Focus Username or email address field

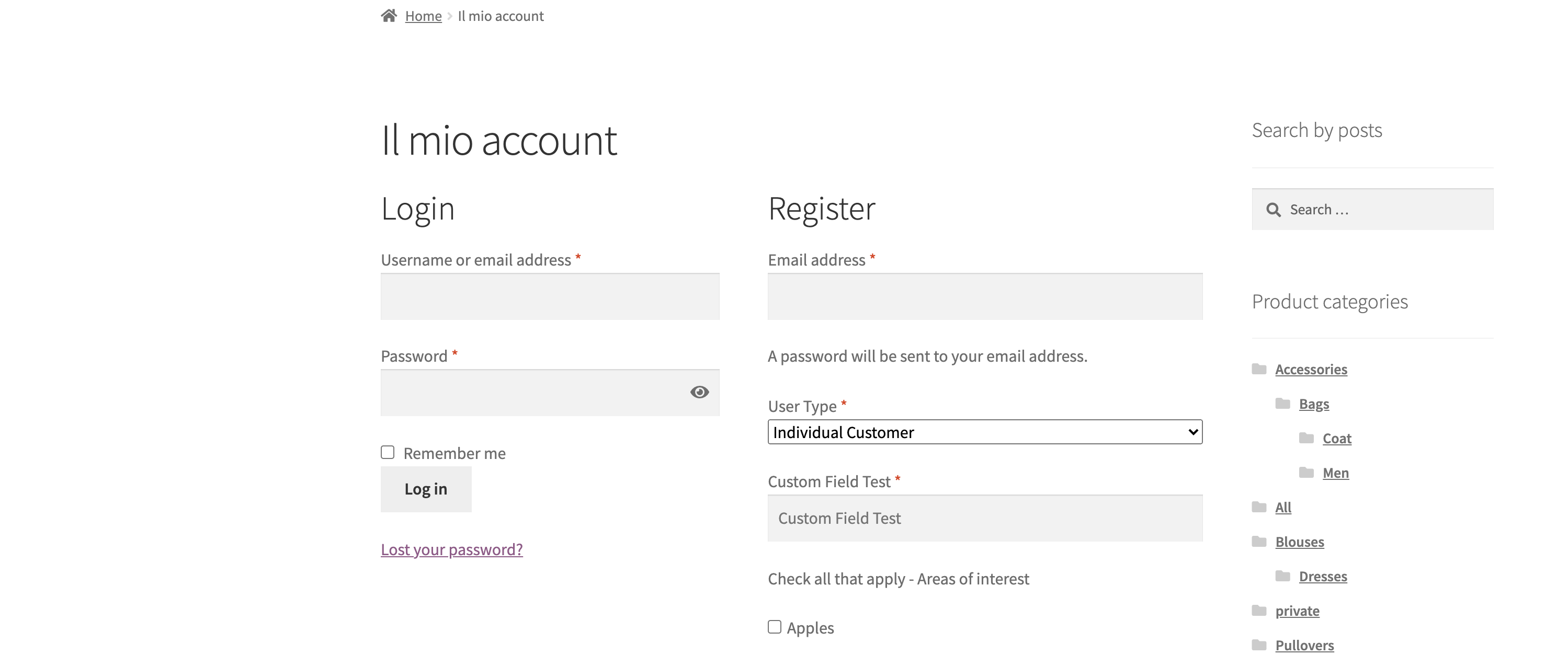pos(550,297)
